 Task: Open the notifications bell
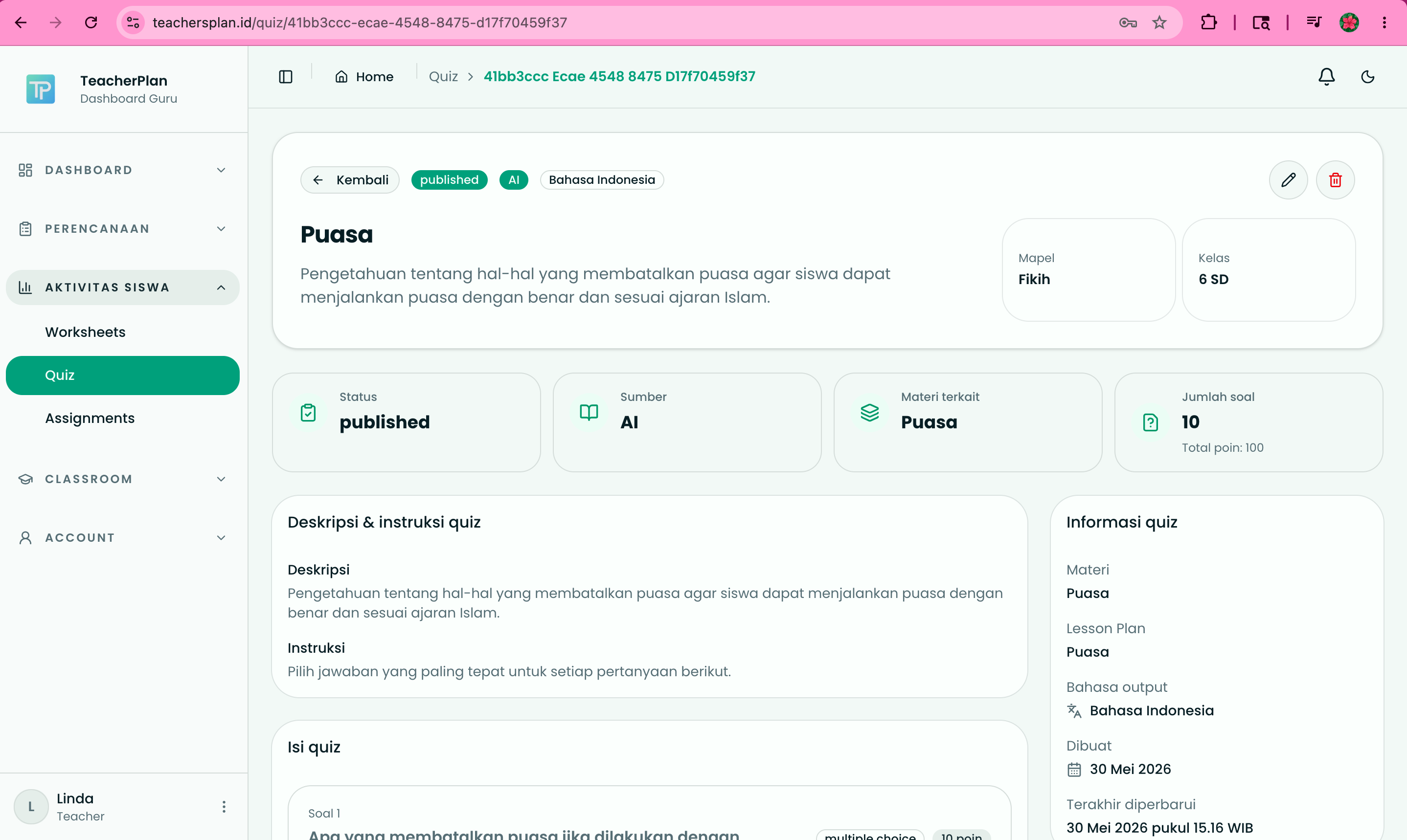tap(1327, 76)
